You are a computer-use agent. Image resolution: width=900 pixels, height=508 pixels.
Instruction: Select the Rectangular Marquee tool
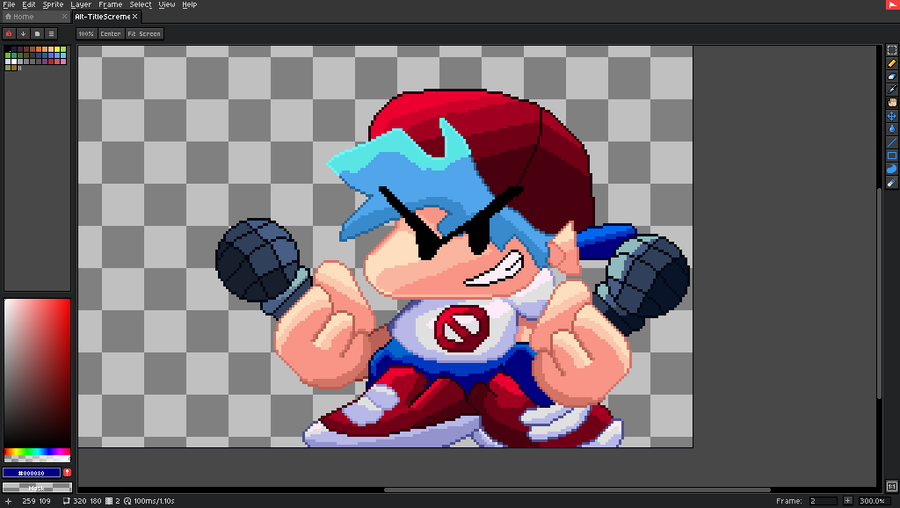(x=891, y=50)
